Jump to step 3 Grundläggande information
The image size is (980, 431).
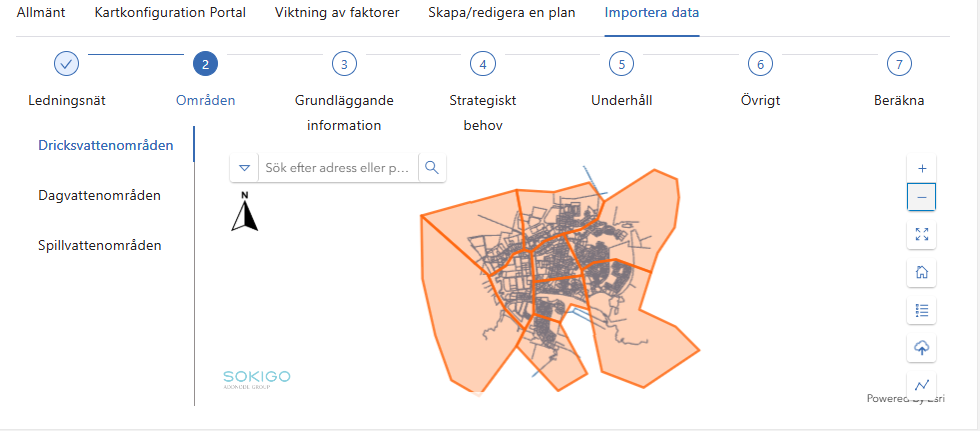(344, 65)
